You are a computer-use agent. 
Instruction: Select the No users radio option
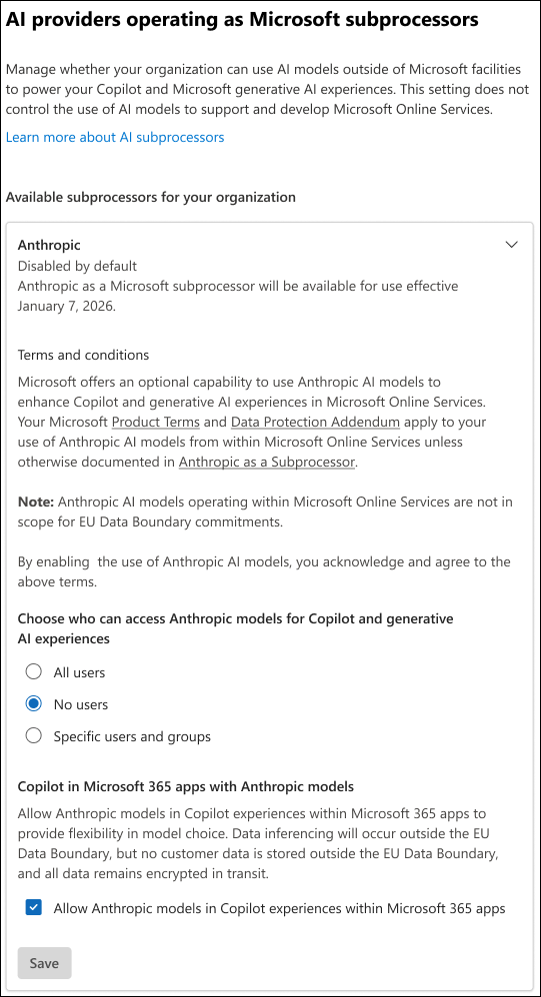coord(34,704)
